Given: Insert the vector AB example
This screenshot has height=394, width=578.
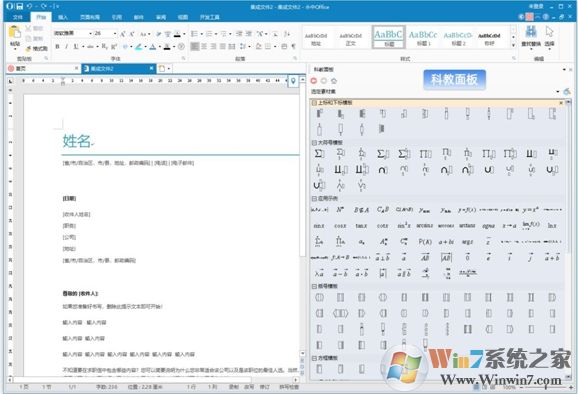Looking at the screenshot, I should [425, 258].
